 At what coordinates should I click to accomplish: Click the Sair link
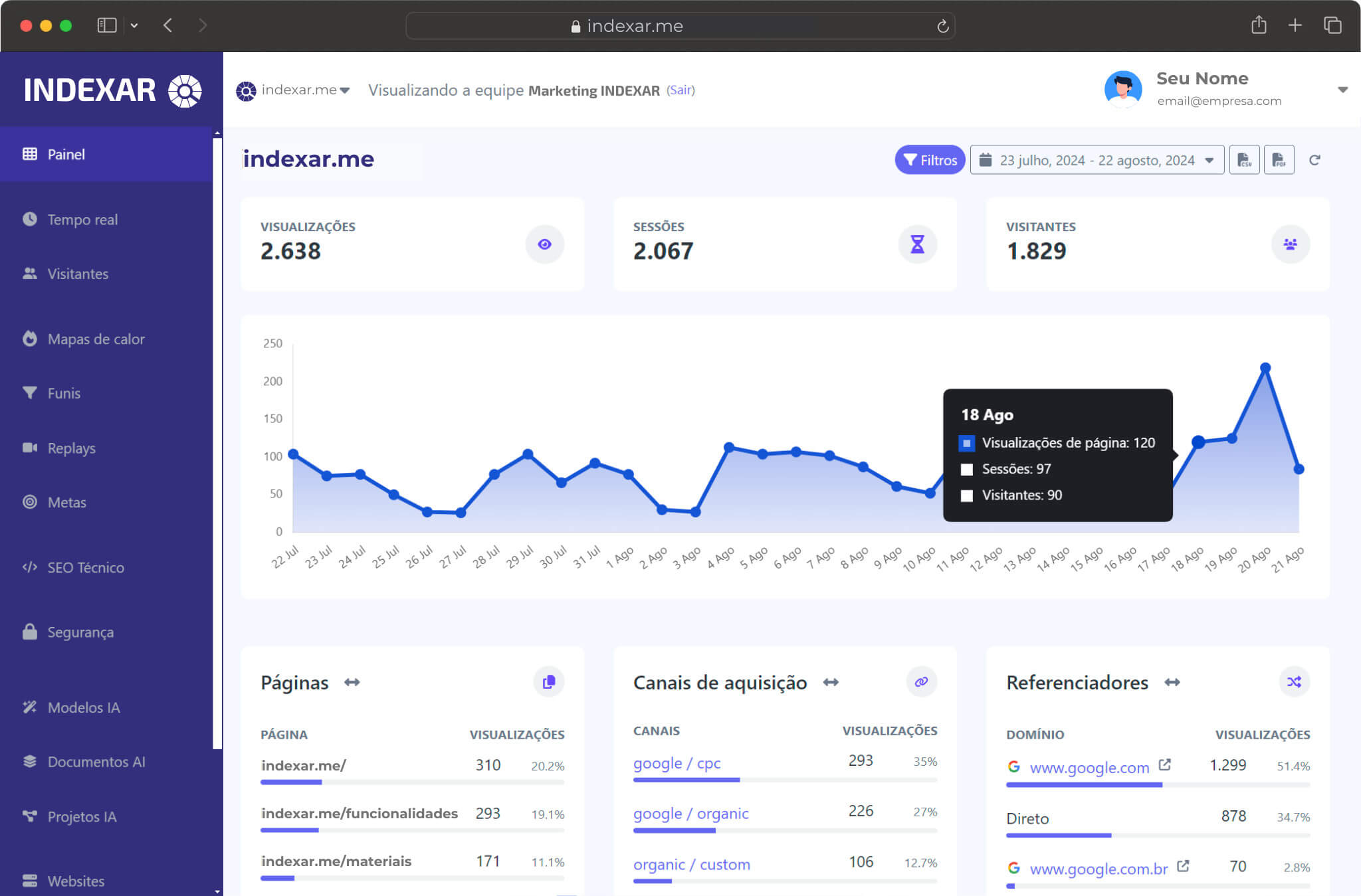click(680, 90)
